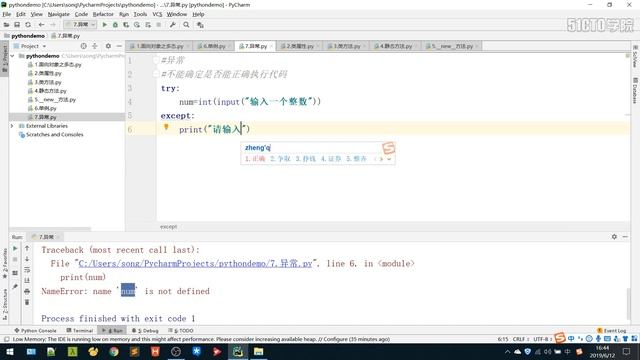Screen dimensions: 640x360
Task: Open the TODO tool window tab
Action: tap(181, 331)
